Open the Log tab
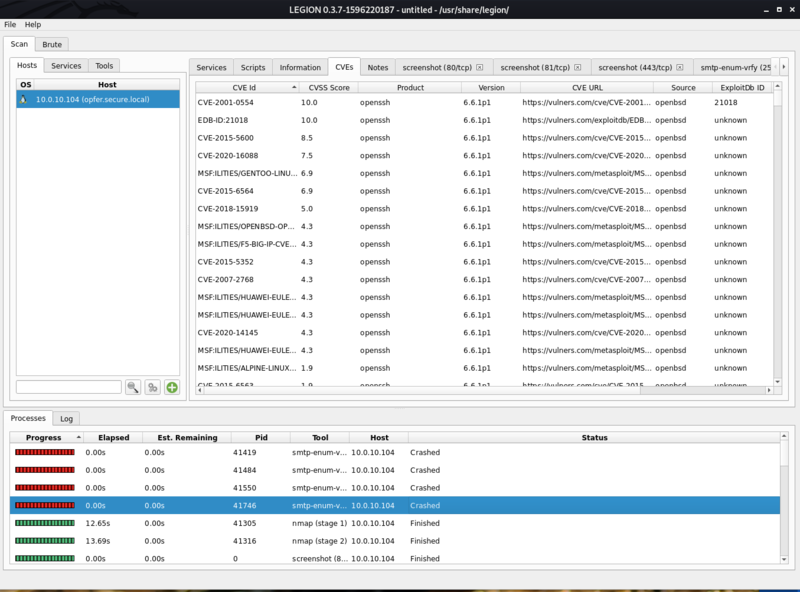Screen dimensions: 800x592 [x=66, y=418]
